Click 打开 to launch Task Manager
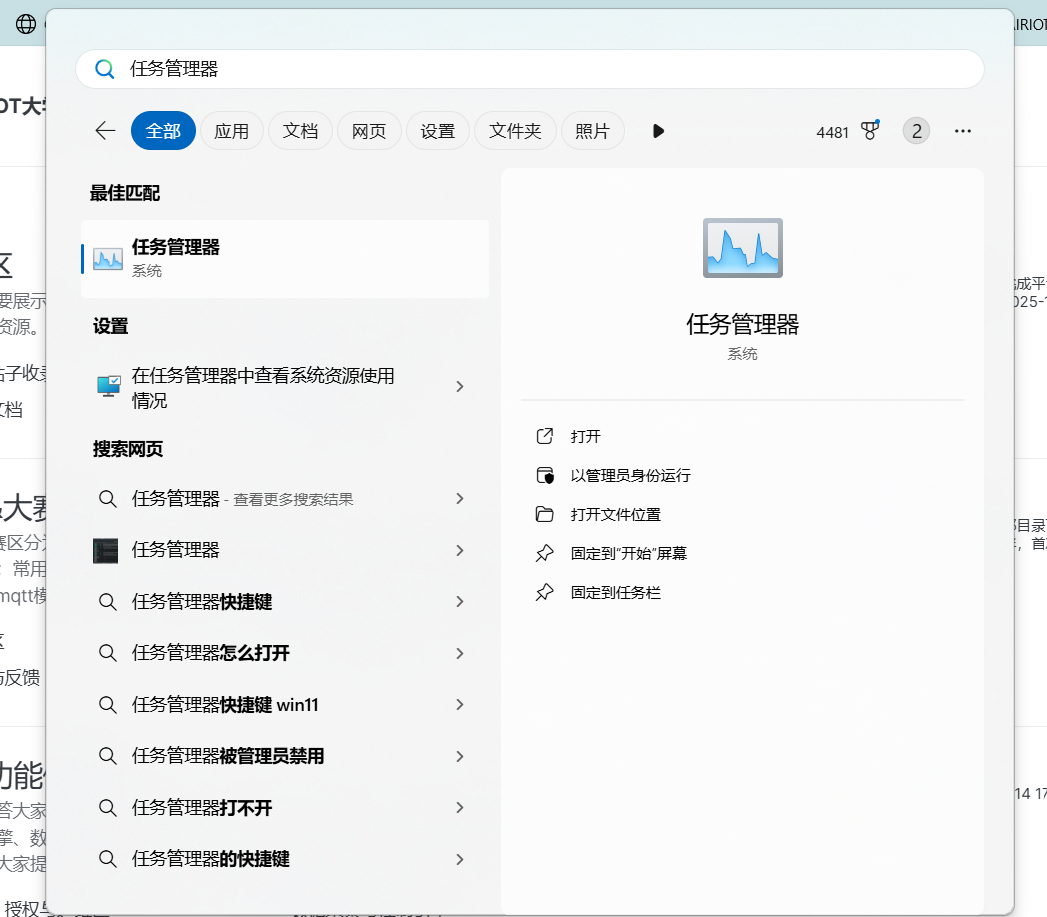 (585, 437)
